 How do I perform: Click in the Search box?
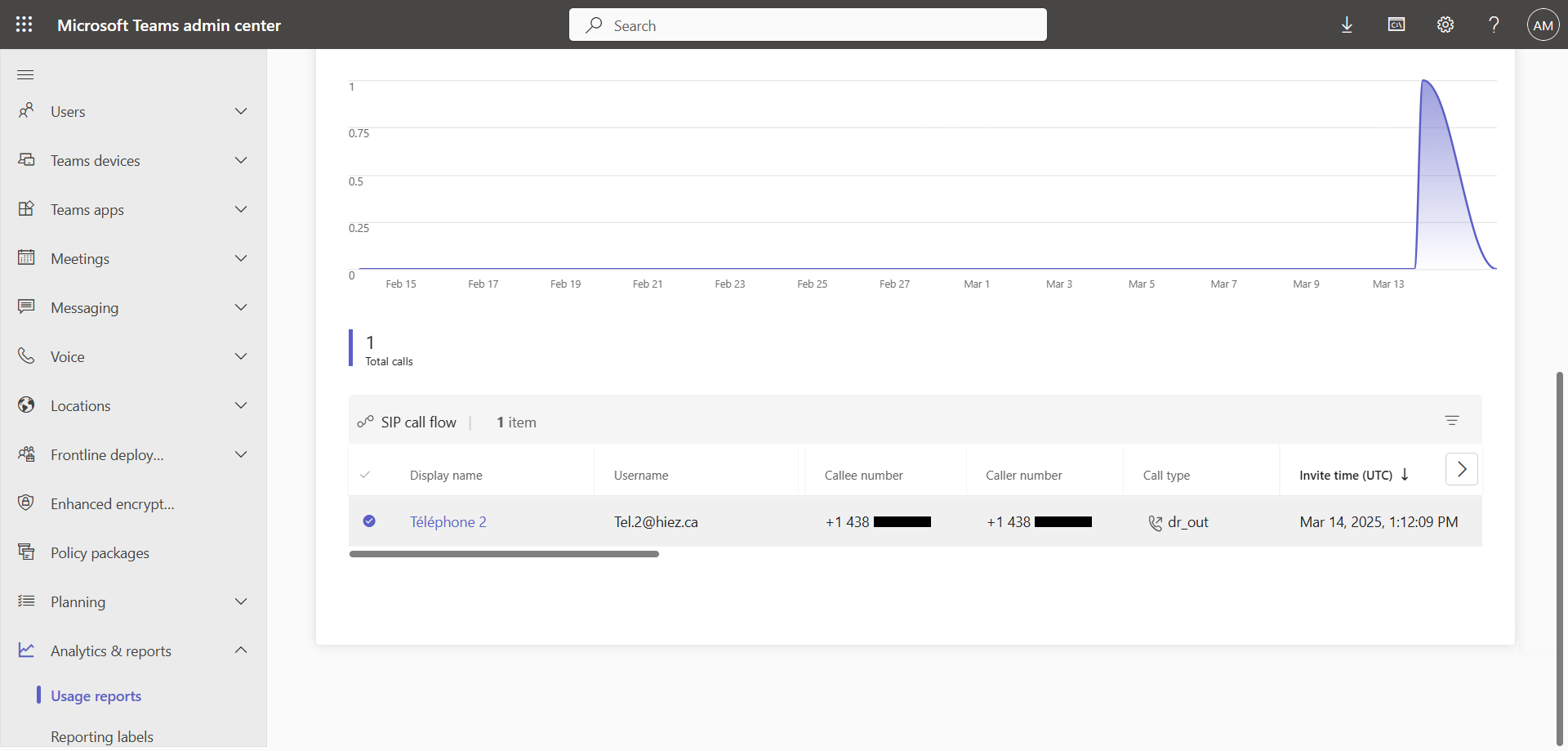tap(807, 25)
